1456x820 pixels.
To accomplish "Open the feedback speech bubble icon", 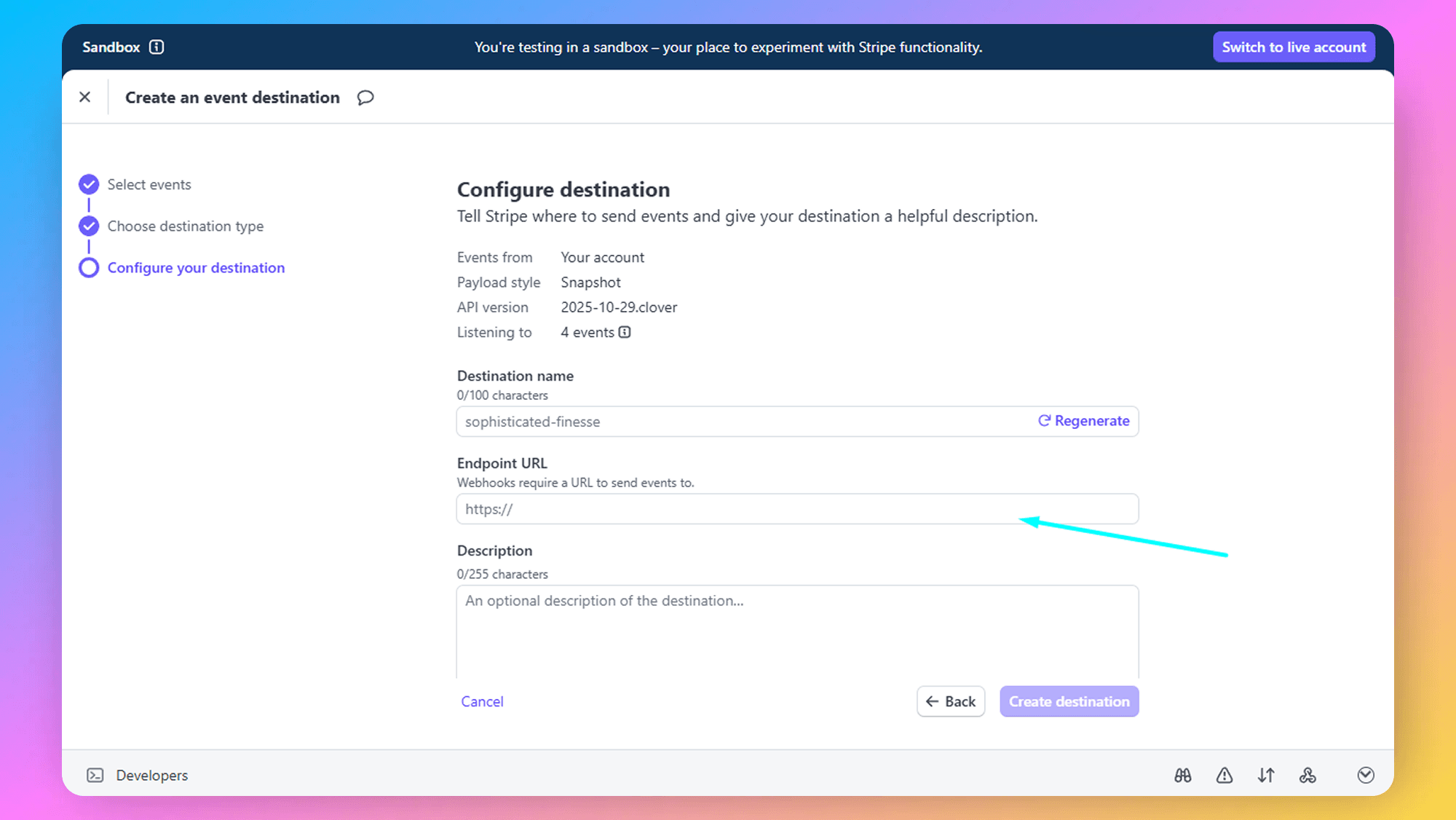I will [365, 98].
